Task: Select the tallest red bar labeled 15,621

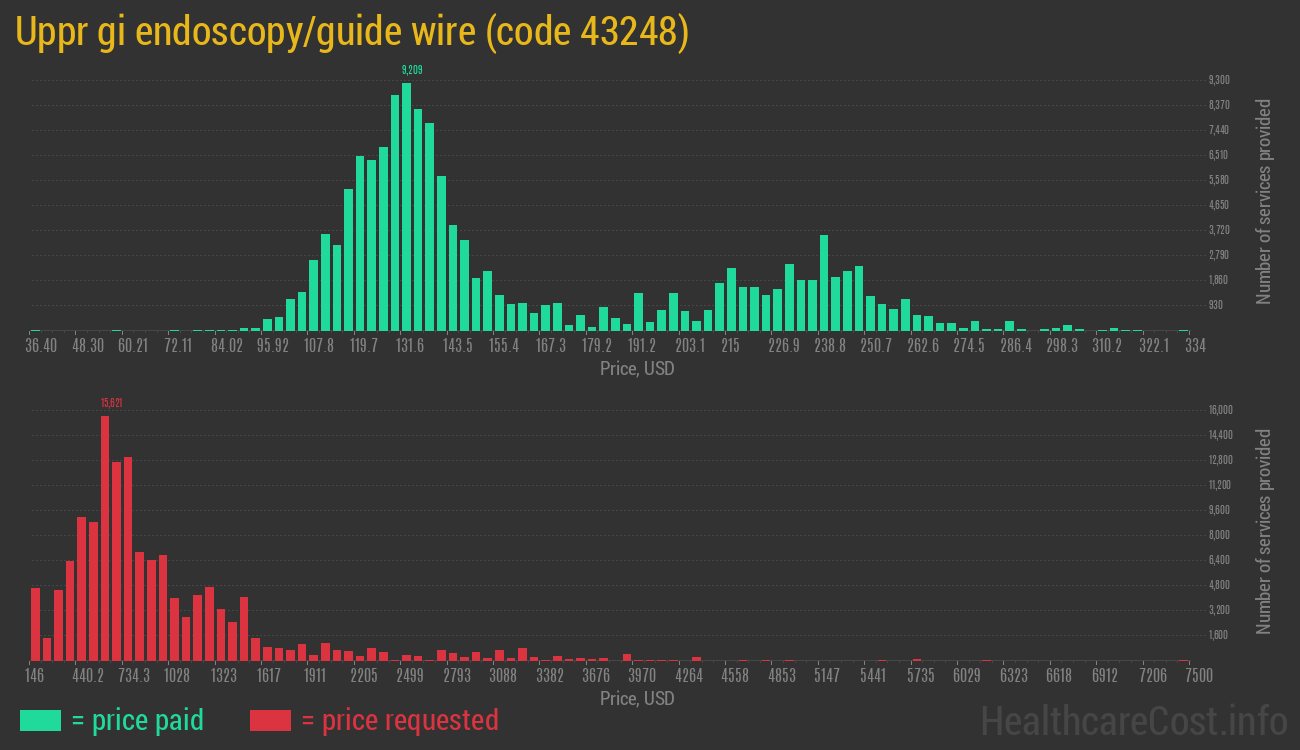Action: [x=105, y=538]
